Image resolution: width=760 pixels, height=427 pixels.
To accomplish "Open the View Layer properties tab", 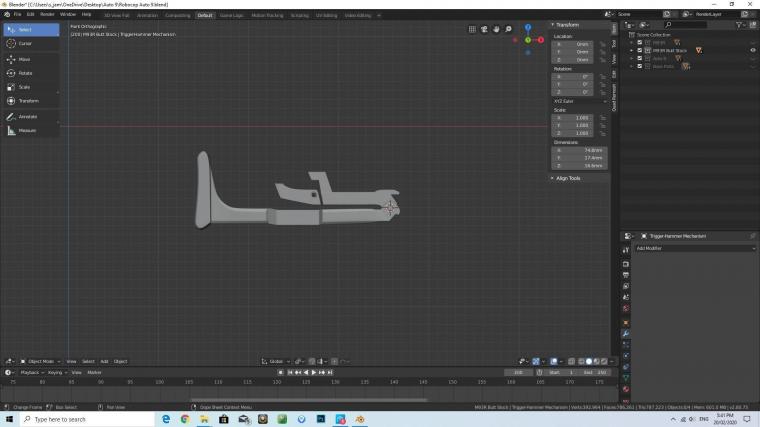I will click(x=626, y=286).
